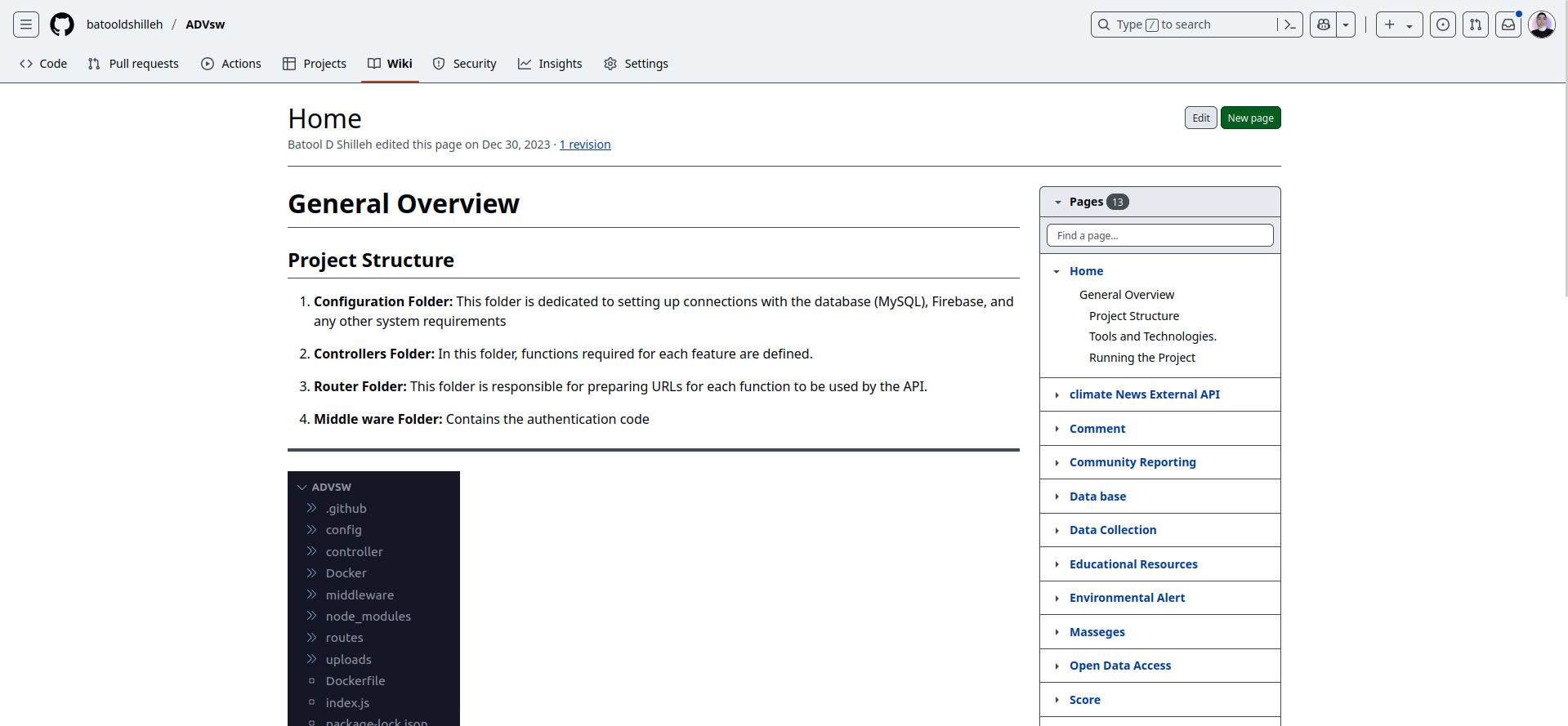
Task: Switch to the Actions tab
Action: [231, 64]
